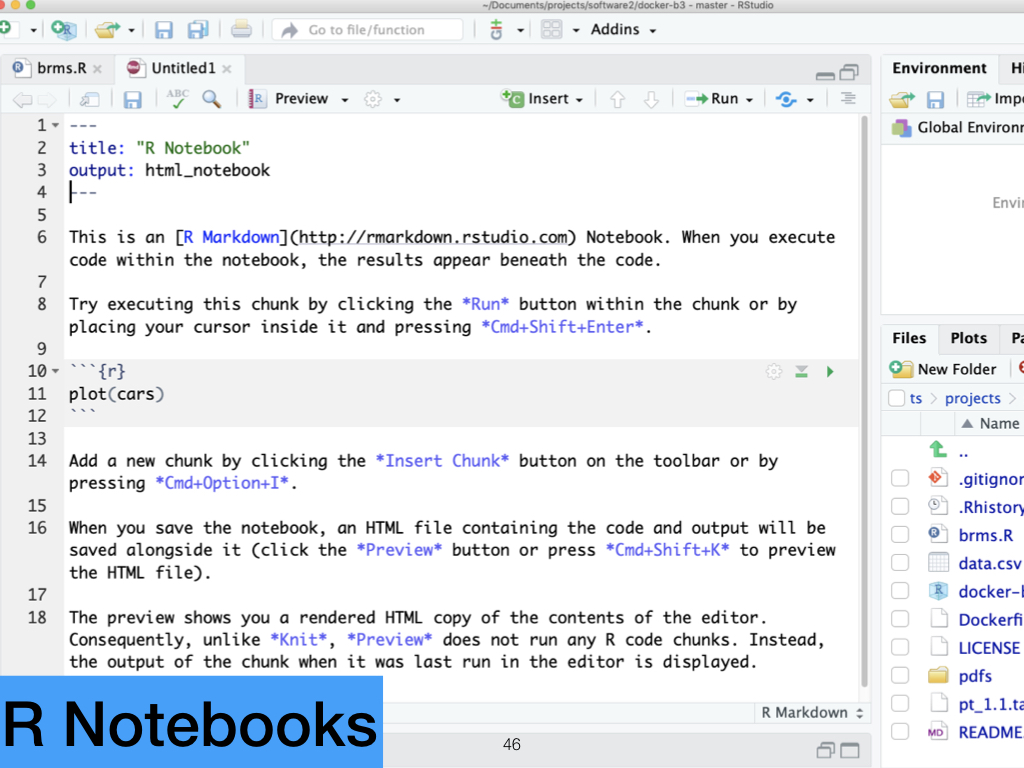
Task: Minimize the source editor pane
Action: point(825,74)
